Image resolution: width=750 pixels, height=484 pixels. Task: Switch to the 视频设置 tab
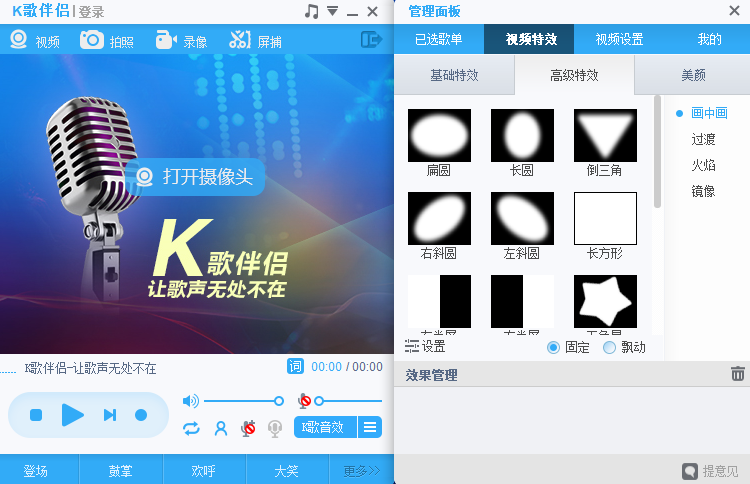[x=619, y=40]
